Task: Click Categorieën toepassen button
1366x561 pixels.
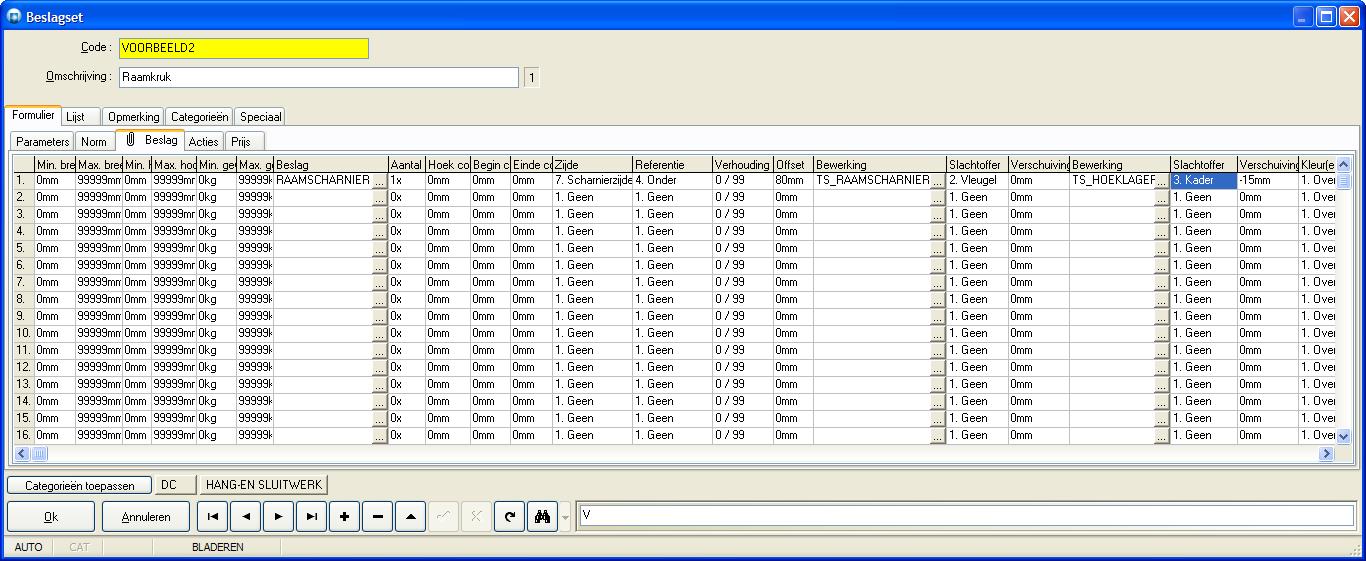Action: pyautogui.click(x=79, y=485)
